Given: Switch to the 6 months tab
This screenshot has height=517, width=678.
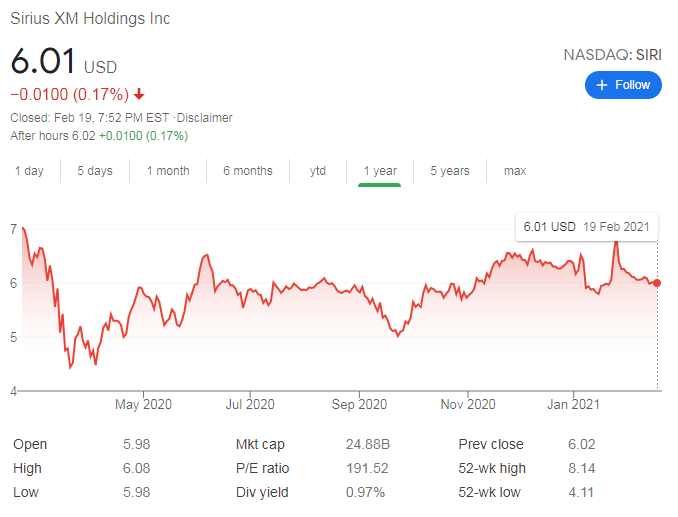Looking at the screenshot, I should point(248,171).
